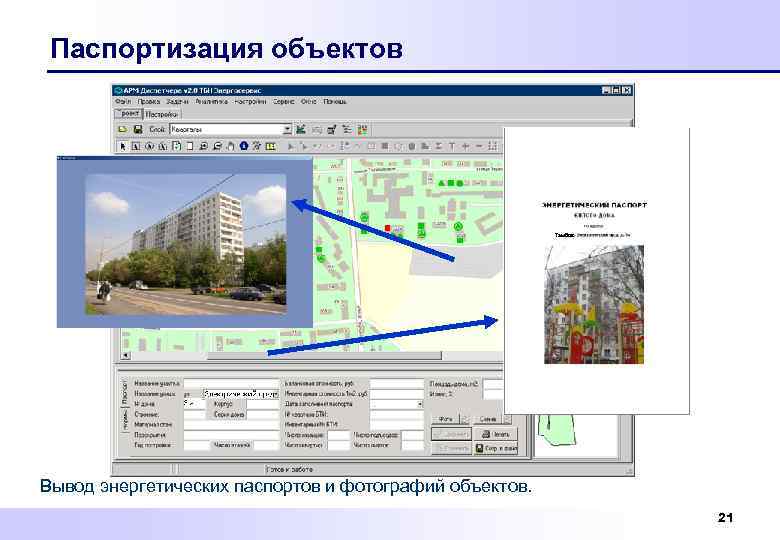Open the Аналитика menu

[211, 101]
